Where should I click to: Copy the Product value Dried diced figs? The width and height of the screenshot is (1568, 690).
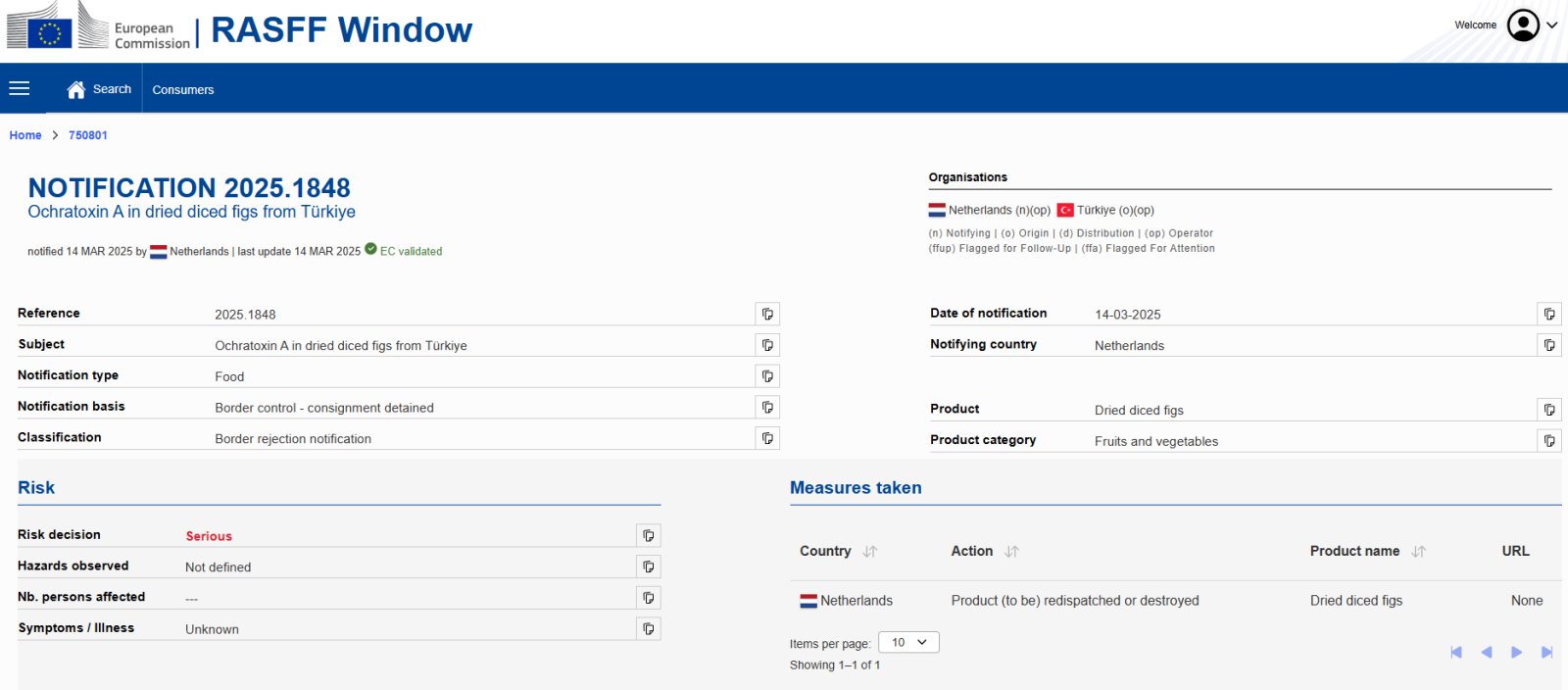[1549, 410]
